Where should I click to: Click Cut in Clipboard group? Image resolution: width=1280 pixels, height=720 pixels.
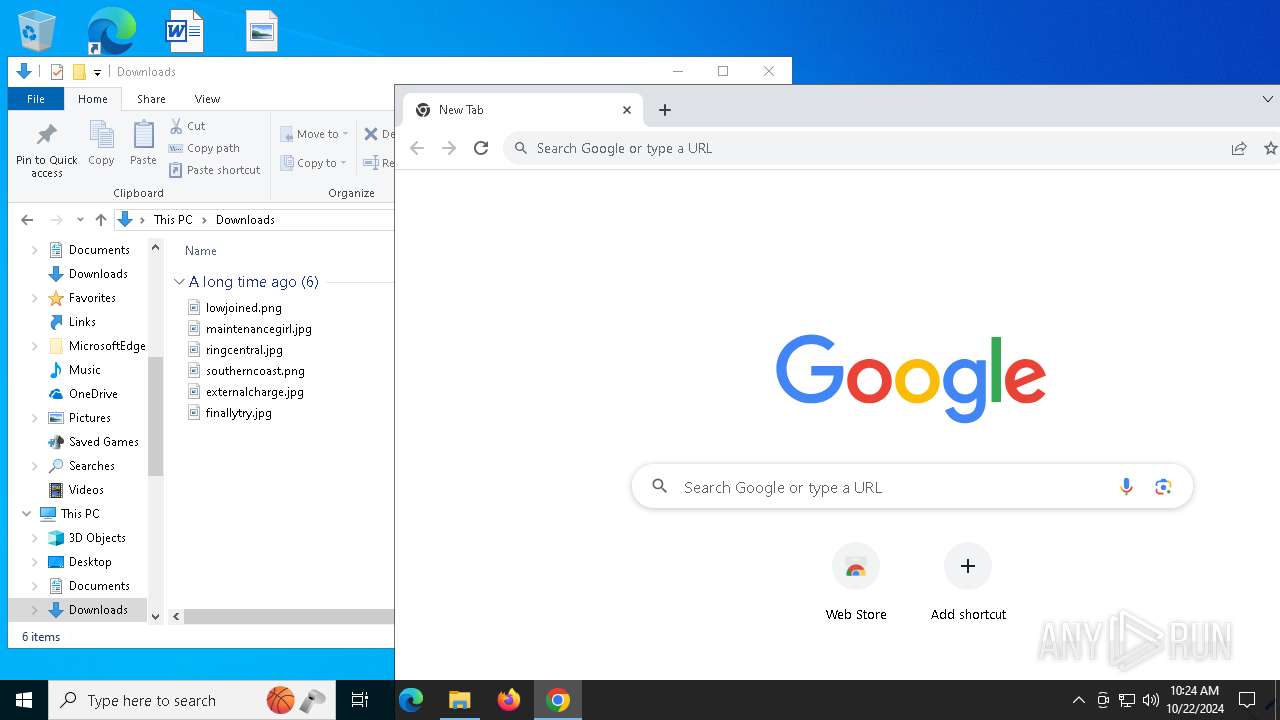coord(188,126)
